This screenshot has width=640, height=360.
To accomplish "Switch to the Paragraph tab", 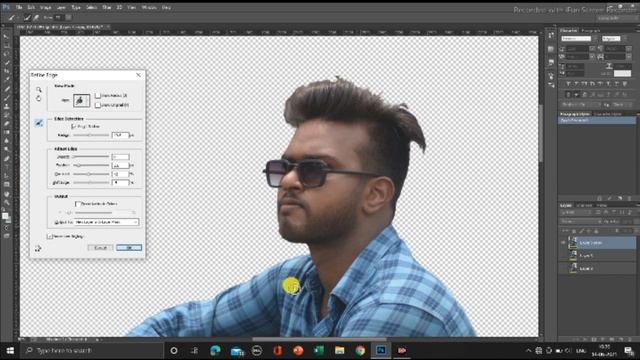I will [x=591, y=31].
